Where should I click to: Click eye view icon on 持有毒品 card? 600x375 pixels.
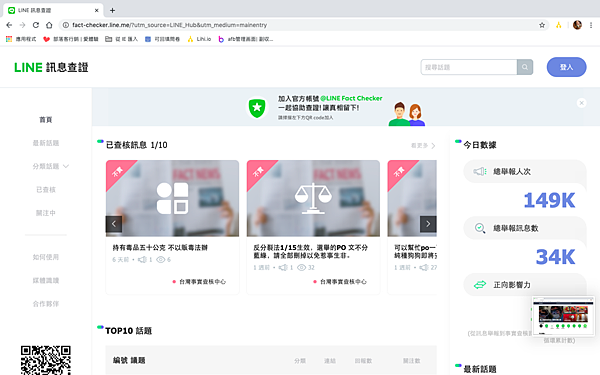[161, 259]
